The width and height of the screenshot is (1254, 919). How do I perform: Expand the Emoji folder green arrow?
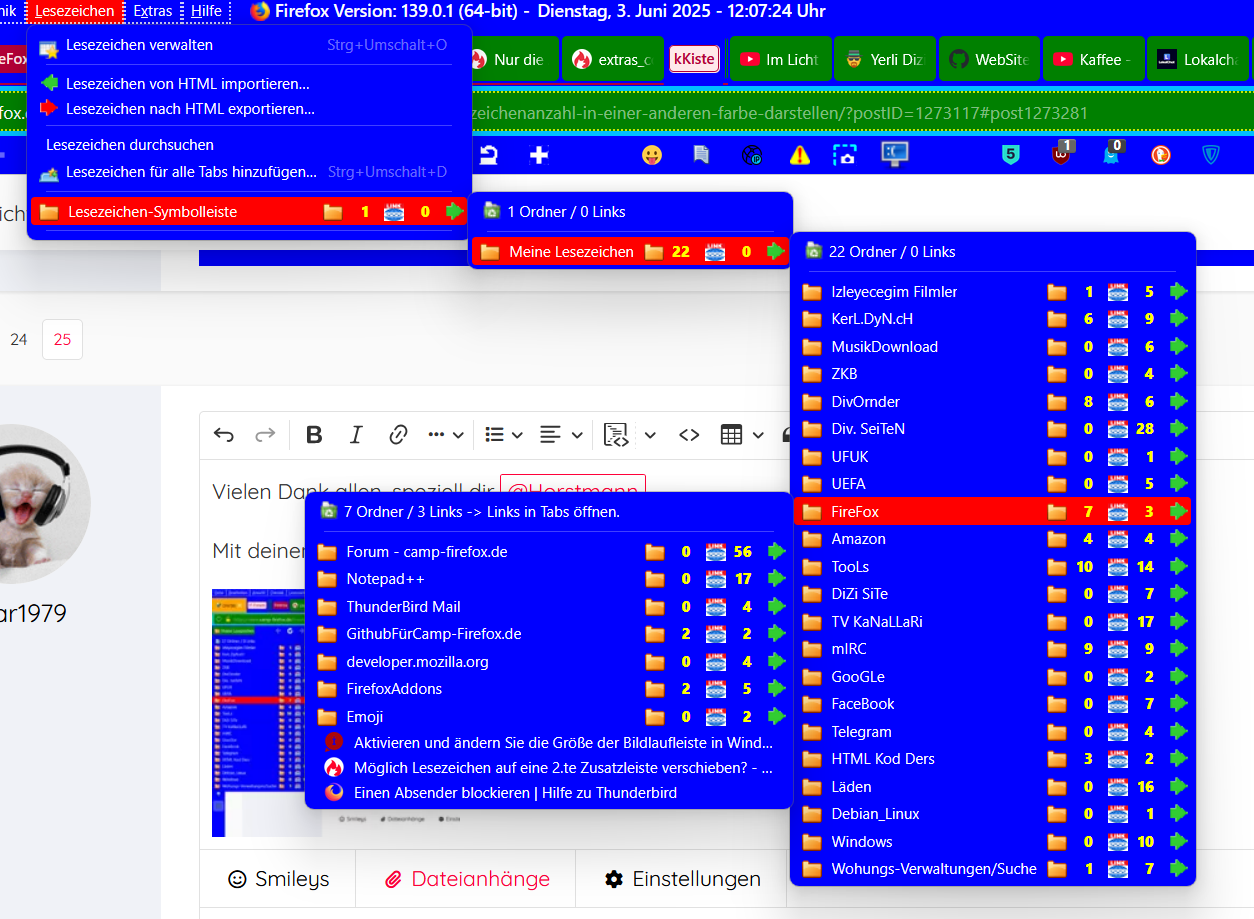click(776, 716)
